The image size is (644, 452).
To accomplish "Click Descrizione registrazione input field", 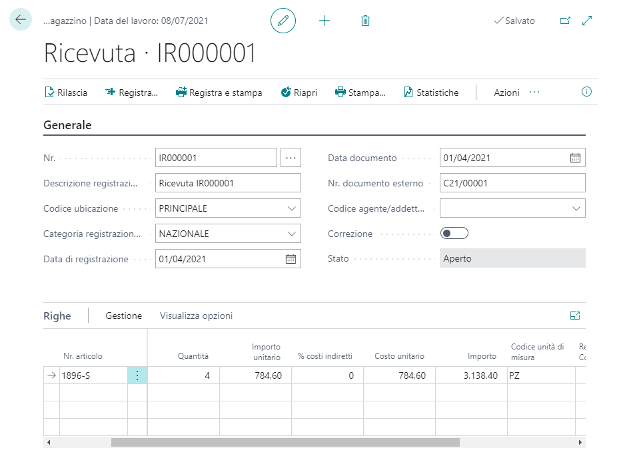I will tap(228, 183).
